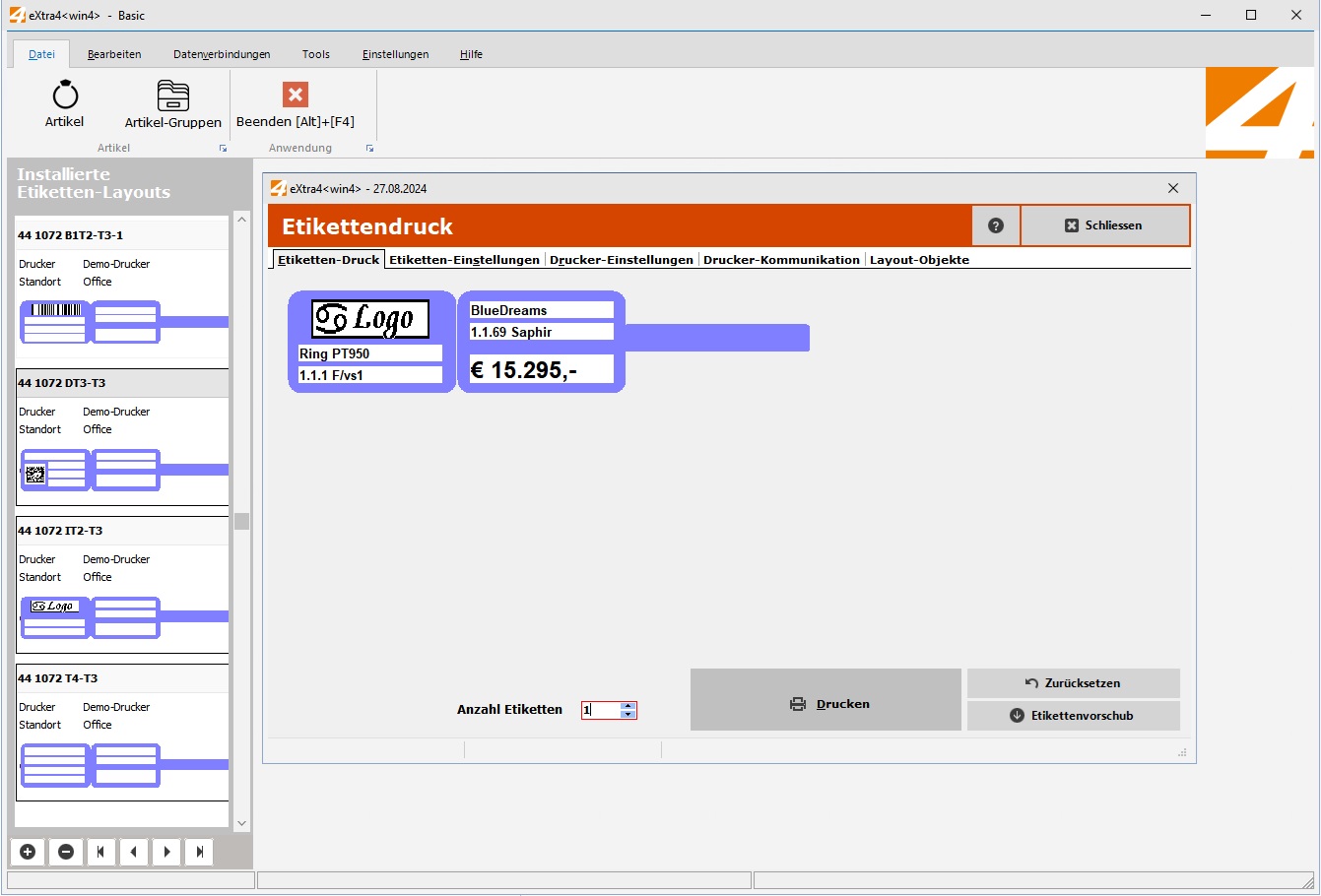Remove a layout with the minus icon
1321x896 pixels.
66,852
